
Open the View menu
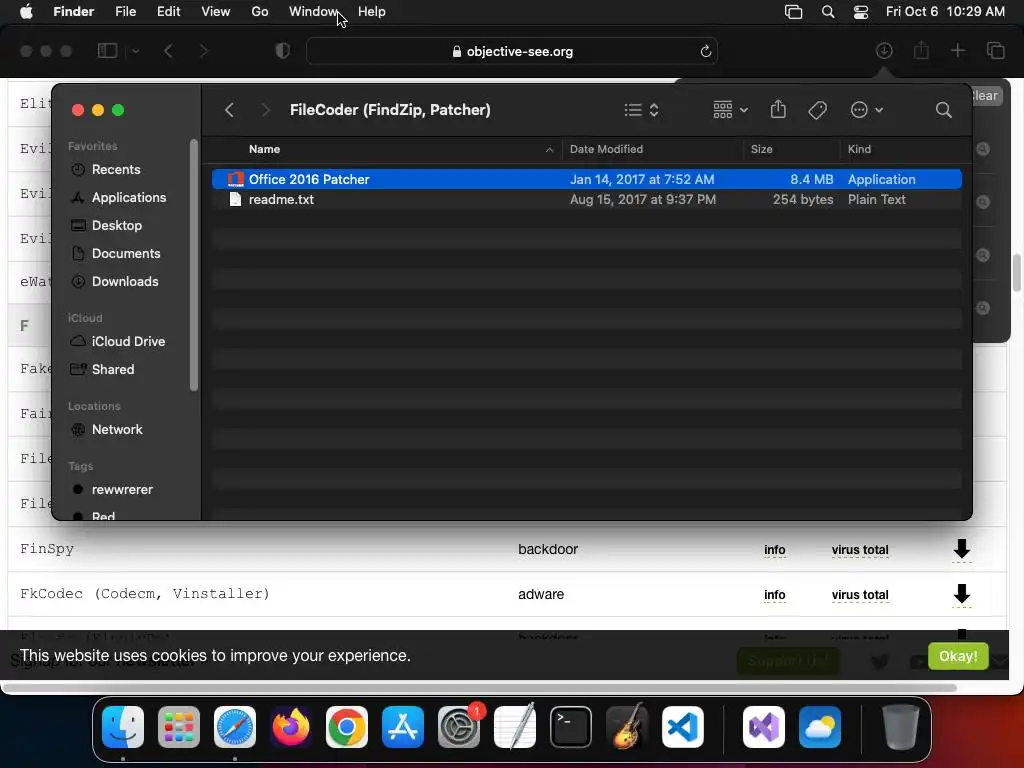[216, 12]
